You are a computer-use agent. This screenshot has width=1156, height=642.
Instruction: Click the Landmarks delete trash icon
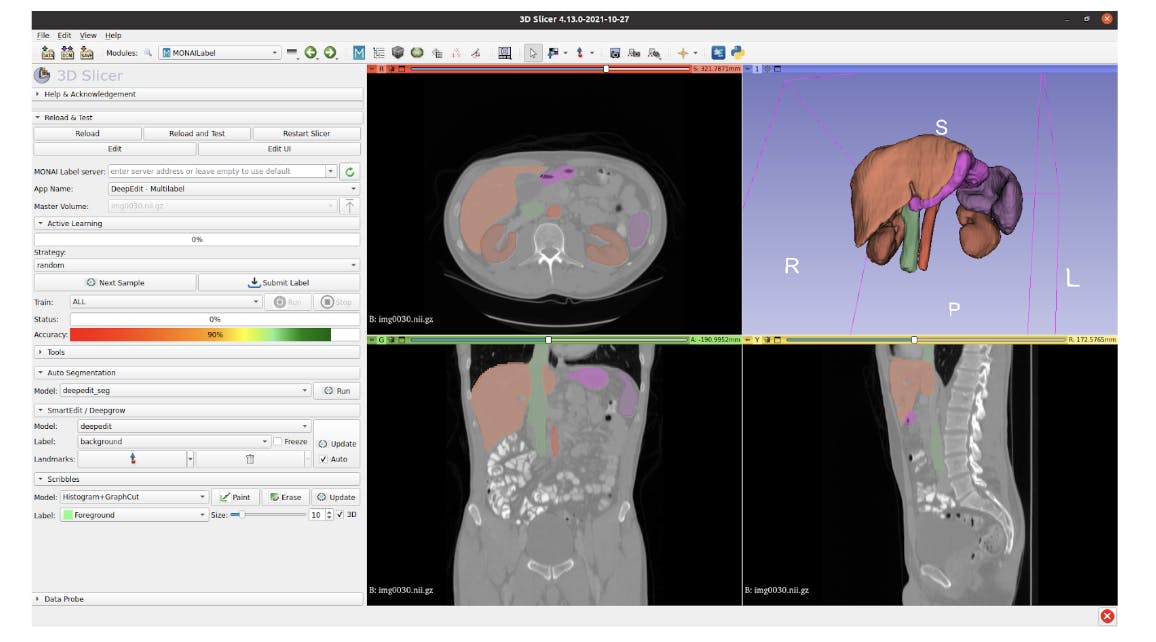(250, 458)
